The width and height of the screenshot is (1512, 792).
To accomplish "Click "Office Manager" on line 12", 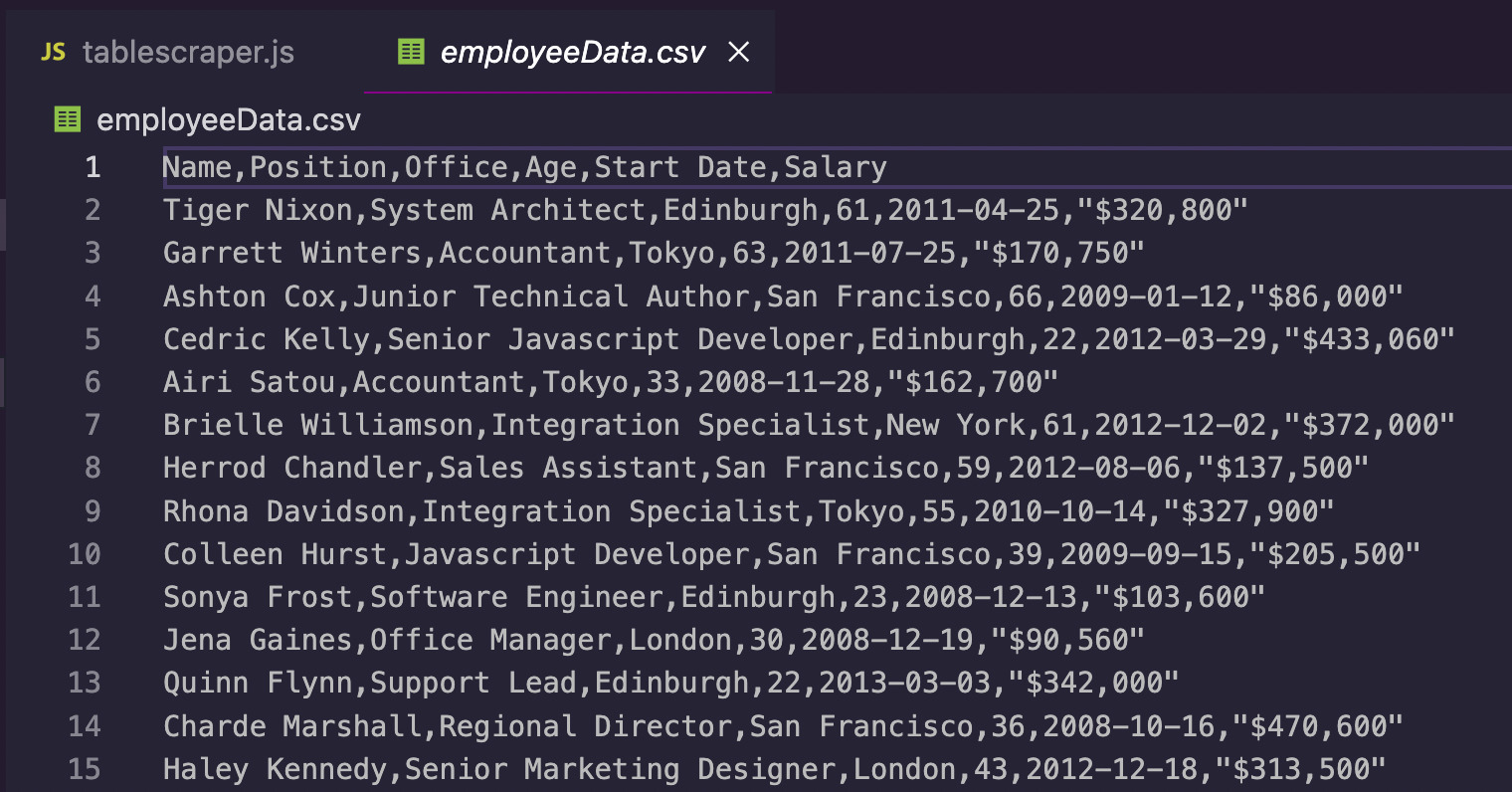I will click(x=491, y=640).
